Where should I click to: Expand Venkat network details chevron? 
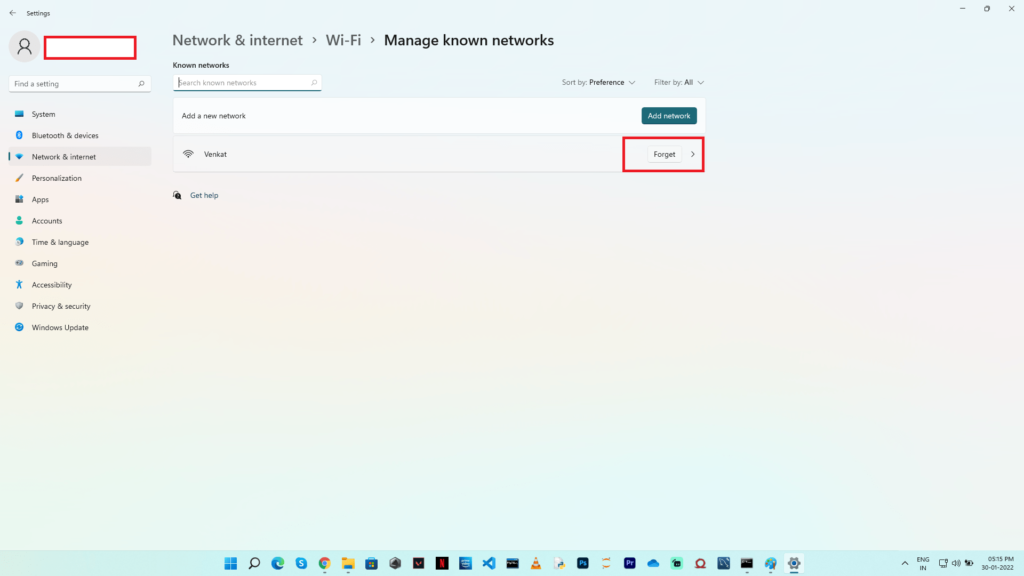693,154
